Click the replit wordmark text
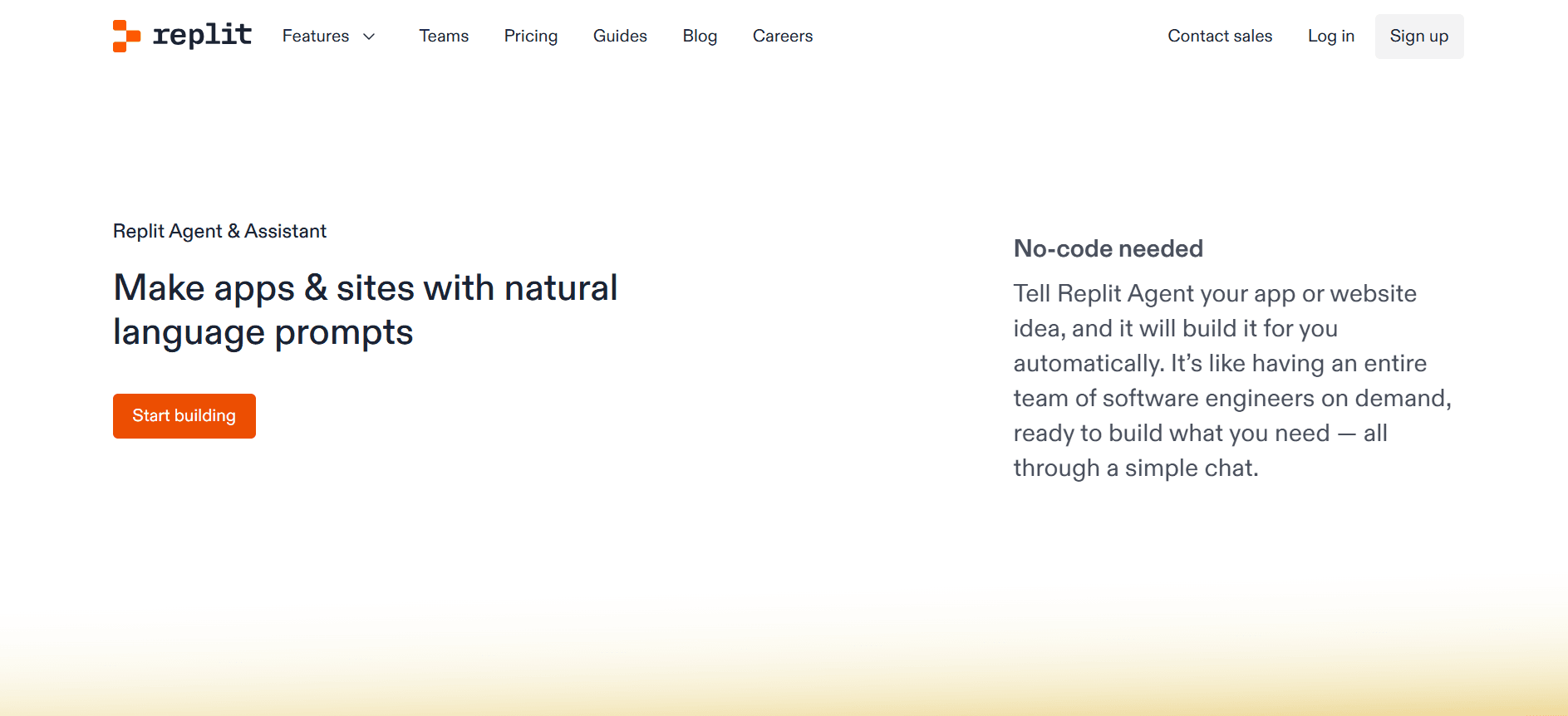 point(202,35)
